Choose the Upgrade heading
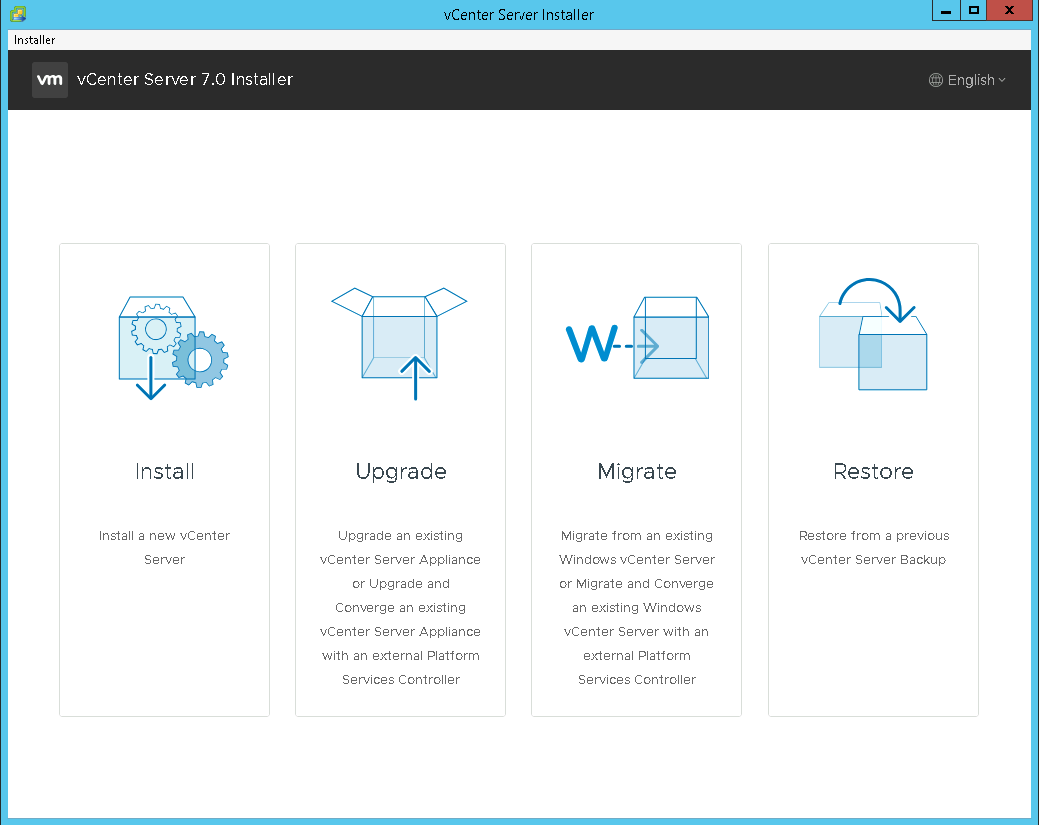This screenshot has height=825, width=1039. coord(401,471)
